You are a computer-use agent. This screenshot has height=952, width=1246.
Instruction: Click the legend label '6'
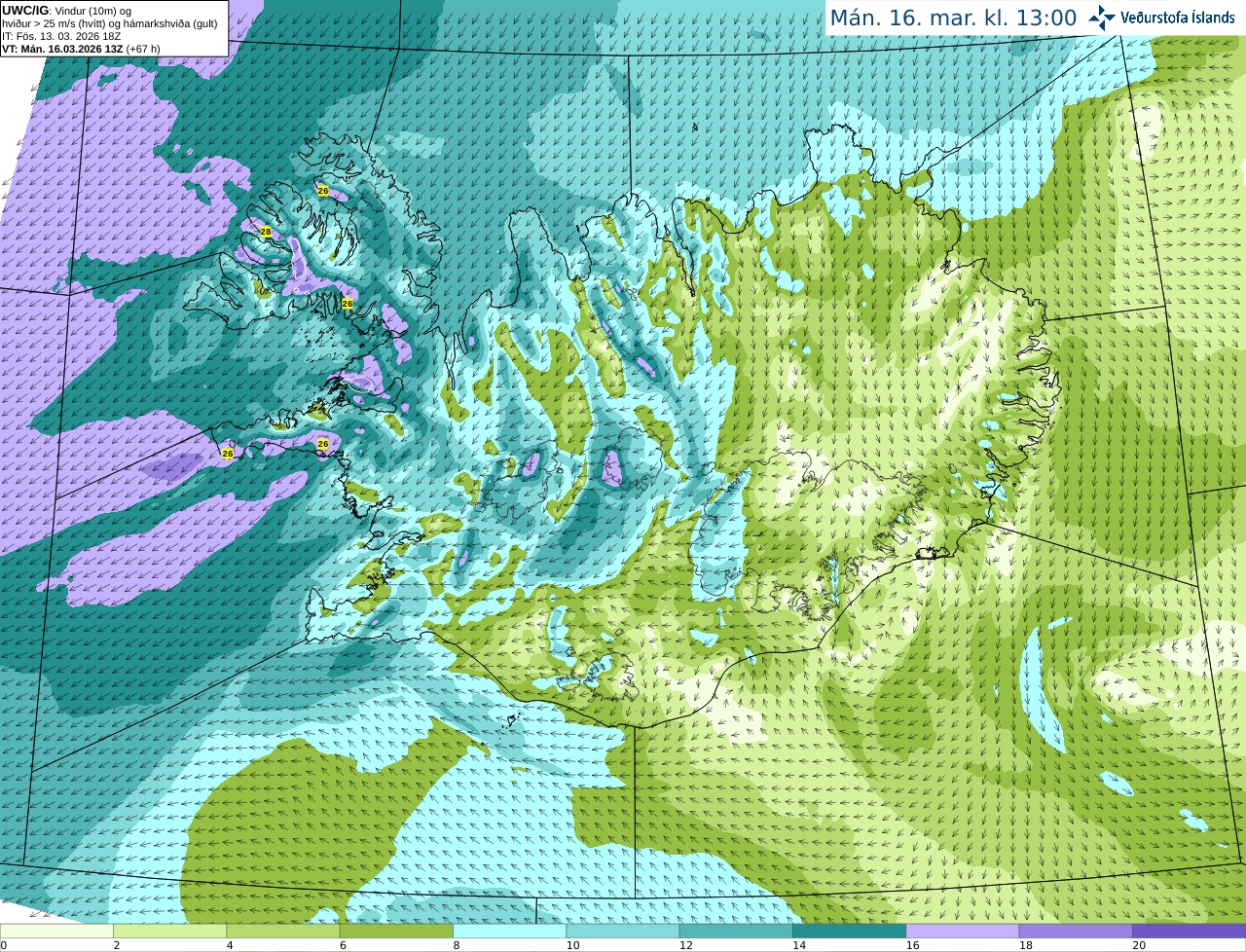(344, 945)
